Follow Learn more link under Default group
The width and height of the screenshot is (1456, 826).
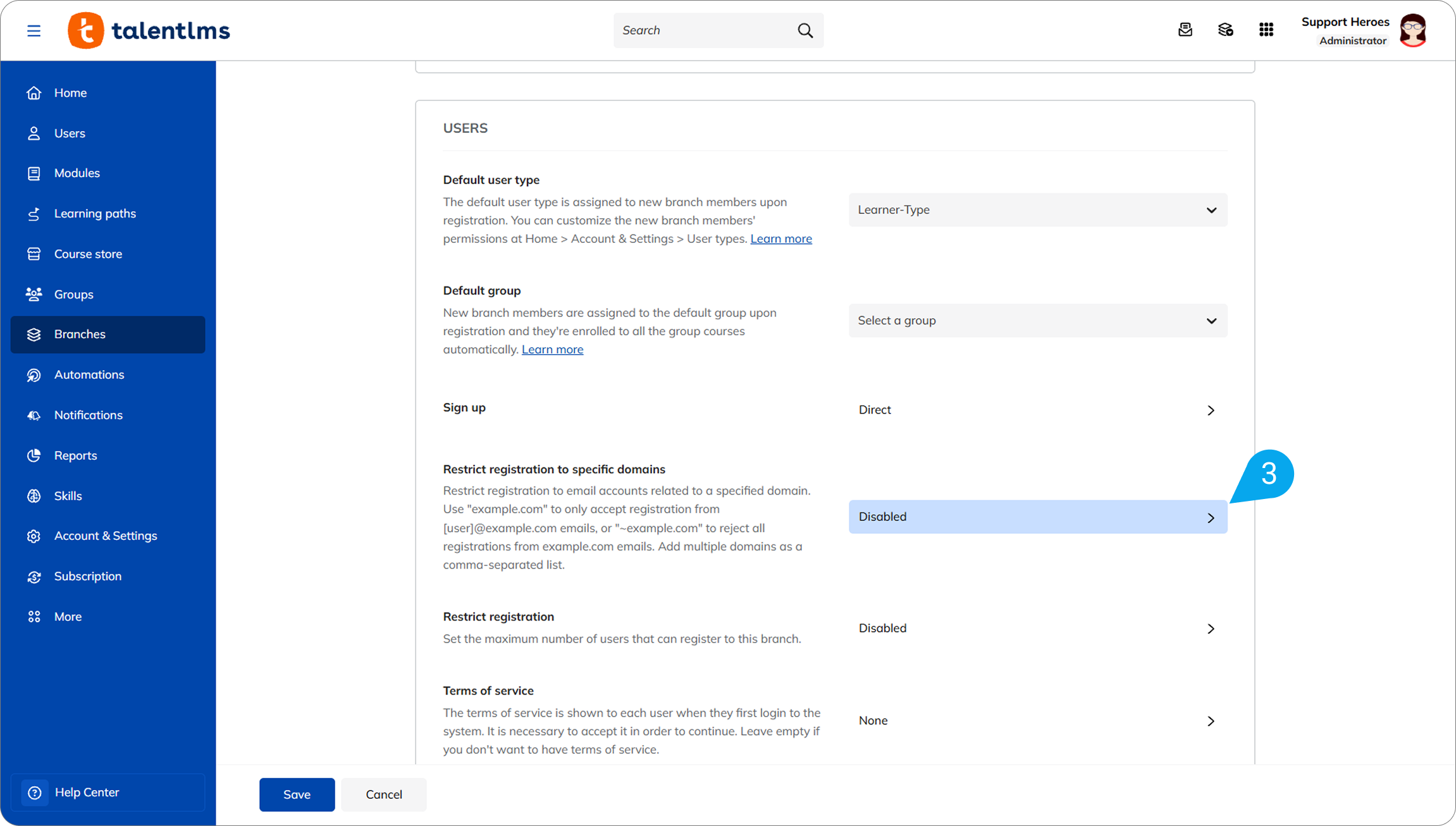(552, 350)
